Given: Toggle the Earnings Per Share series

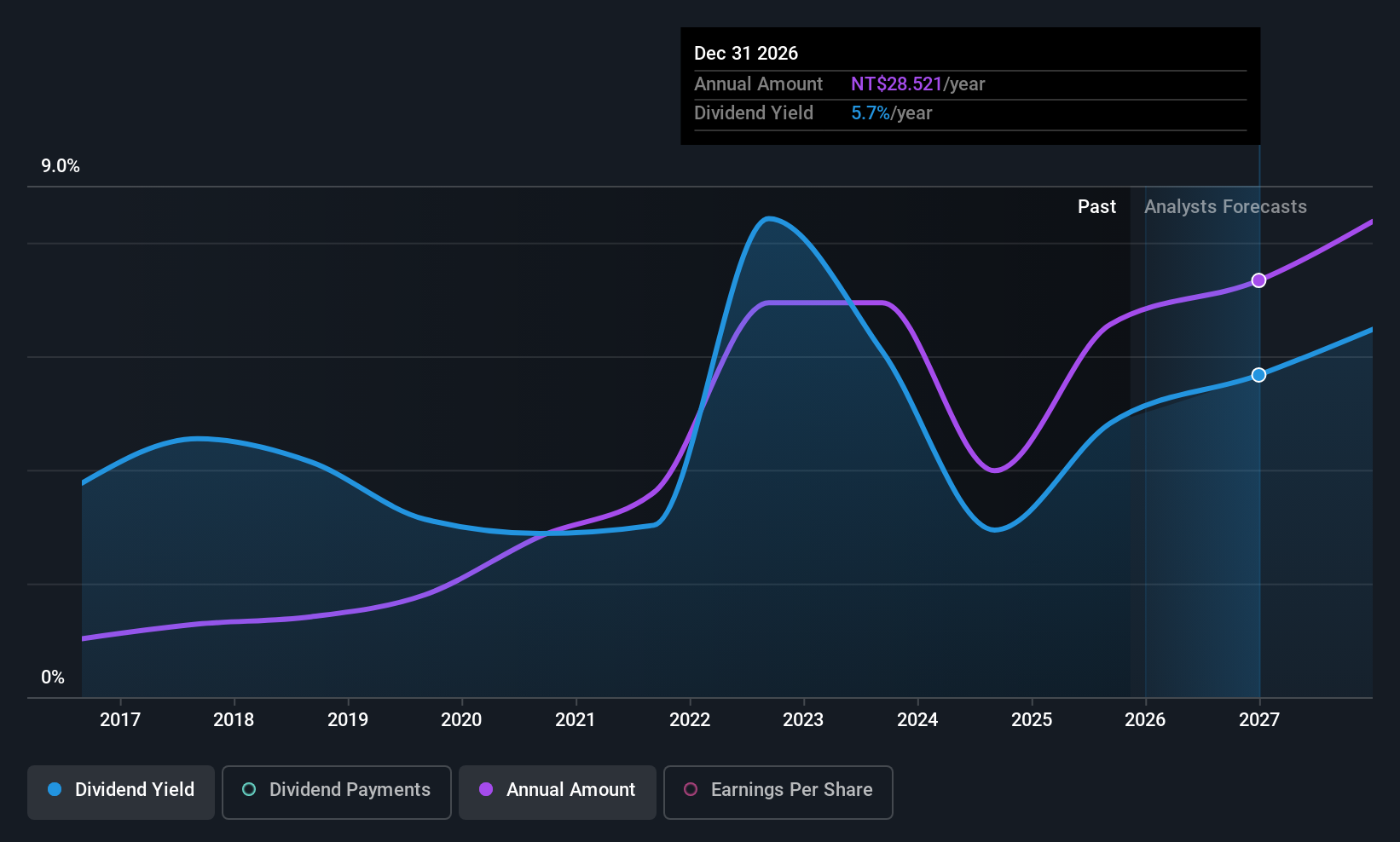Looking at the screenshot, I should tap(778, 792).
